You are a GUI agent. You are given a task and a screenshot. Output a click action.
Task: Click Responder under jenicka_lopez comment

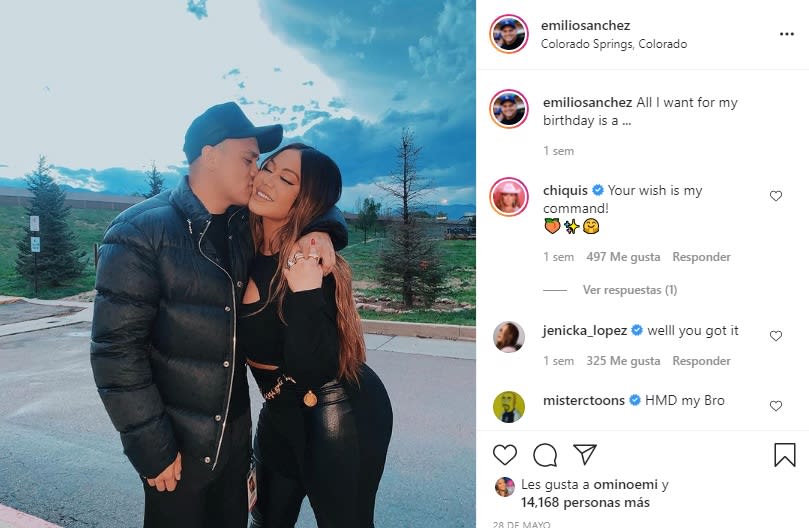click(x=701, y=361)
